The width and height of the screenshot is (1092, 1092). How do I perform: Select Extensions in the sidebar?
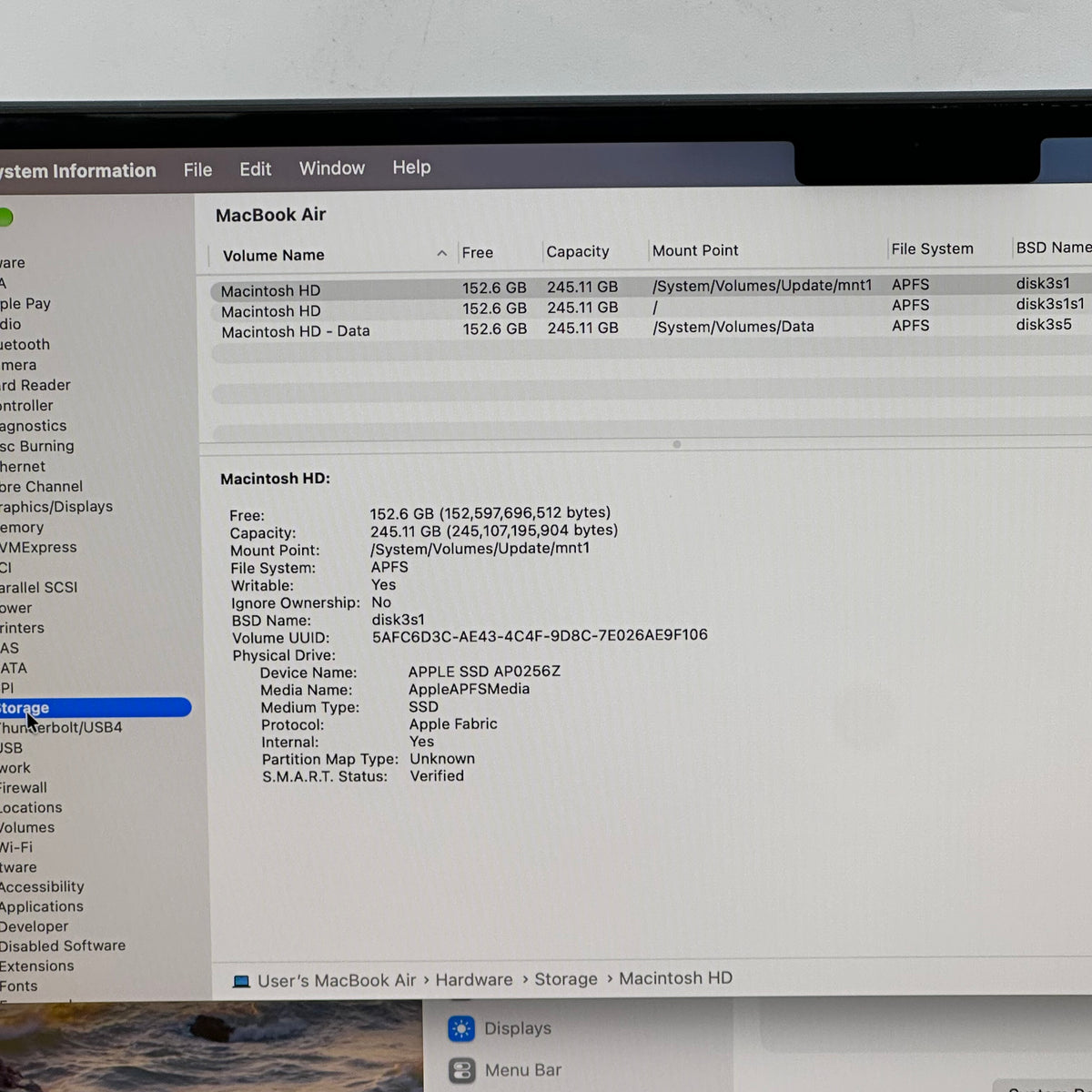click(37, 966)
